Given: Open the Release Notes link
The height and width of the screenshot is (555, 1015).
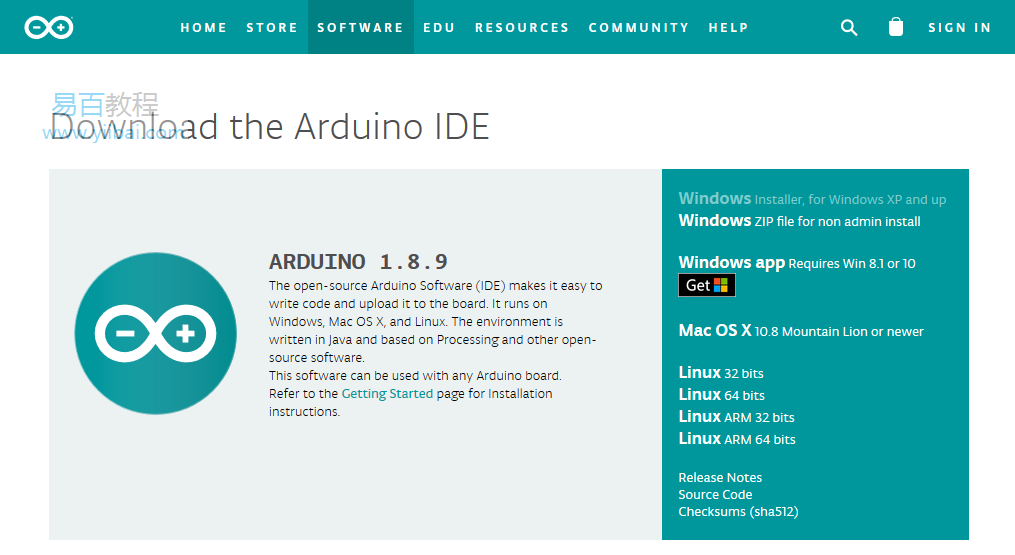Looking at the screenshot, I should [x=720, y=477].
